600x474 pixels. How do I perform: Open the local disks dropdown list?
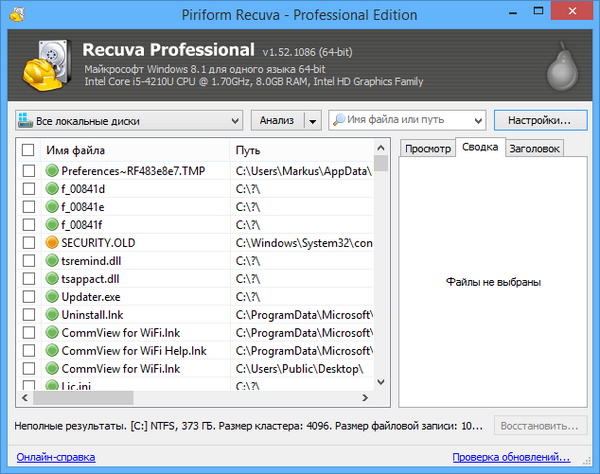(235, 121)
